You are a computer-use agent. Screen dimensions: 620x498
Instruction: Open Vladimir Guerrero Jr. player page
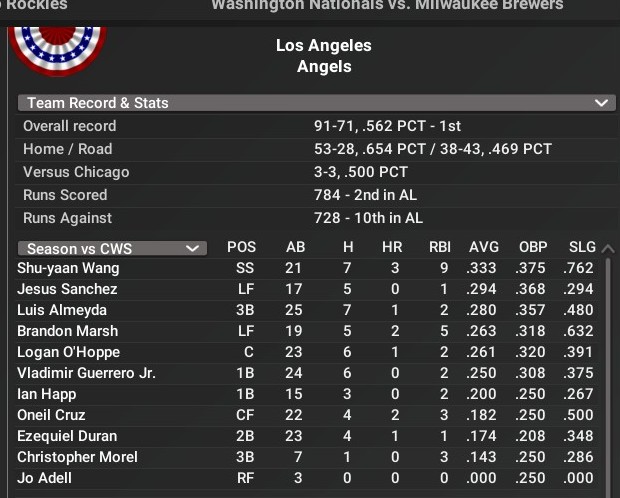click(x=86, y=373)
